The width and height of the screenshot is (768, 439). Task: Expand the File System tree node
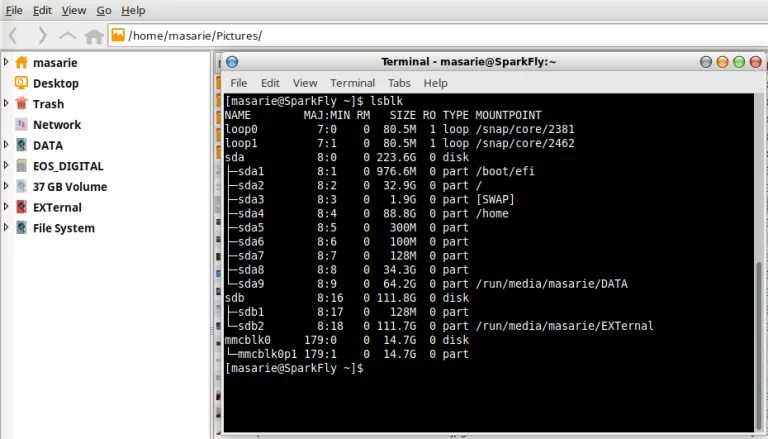[6, 228]
